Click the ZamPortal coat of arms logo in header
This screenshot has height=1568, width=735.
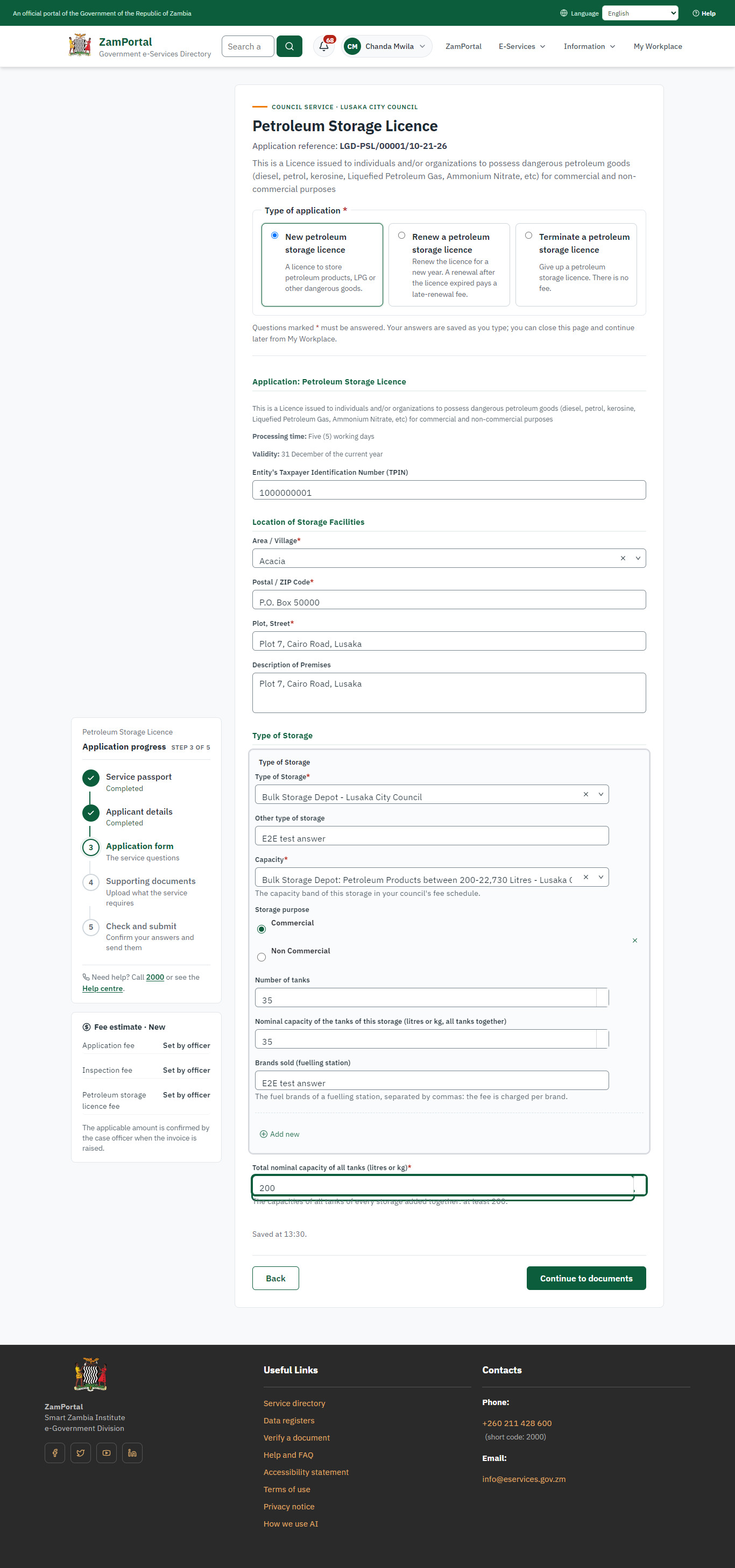pyautogui.click(x=80, y=46)
